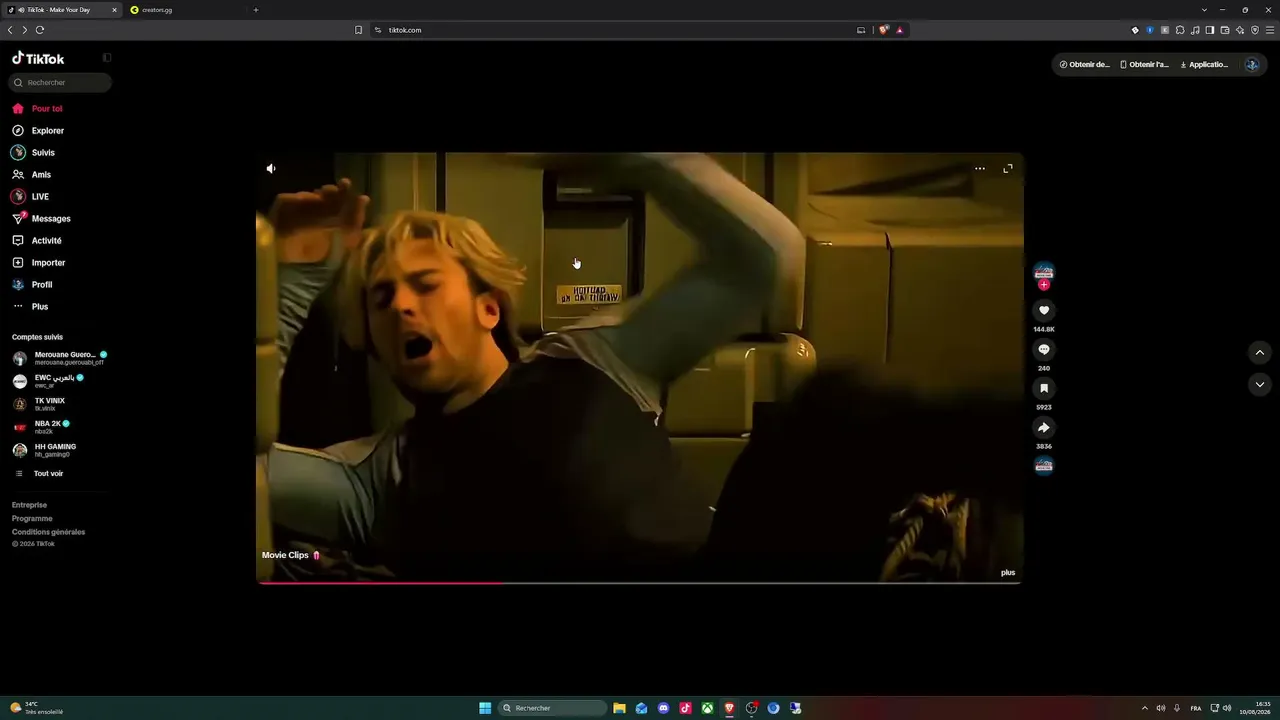The image size is (1280, 720).
Task: Reload the current page
Action: click(40, 30)
